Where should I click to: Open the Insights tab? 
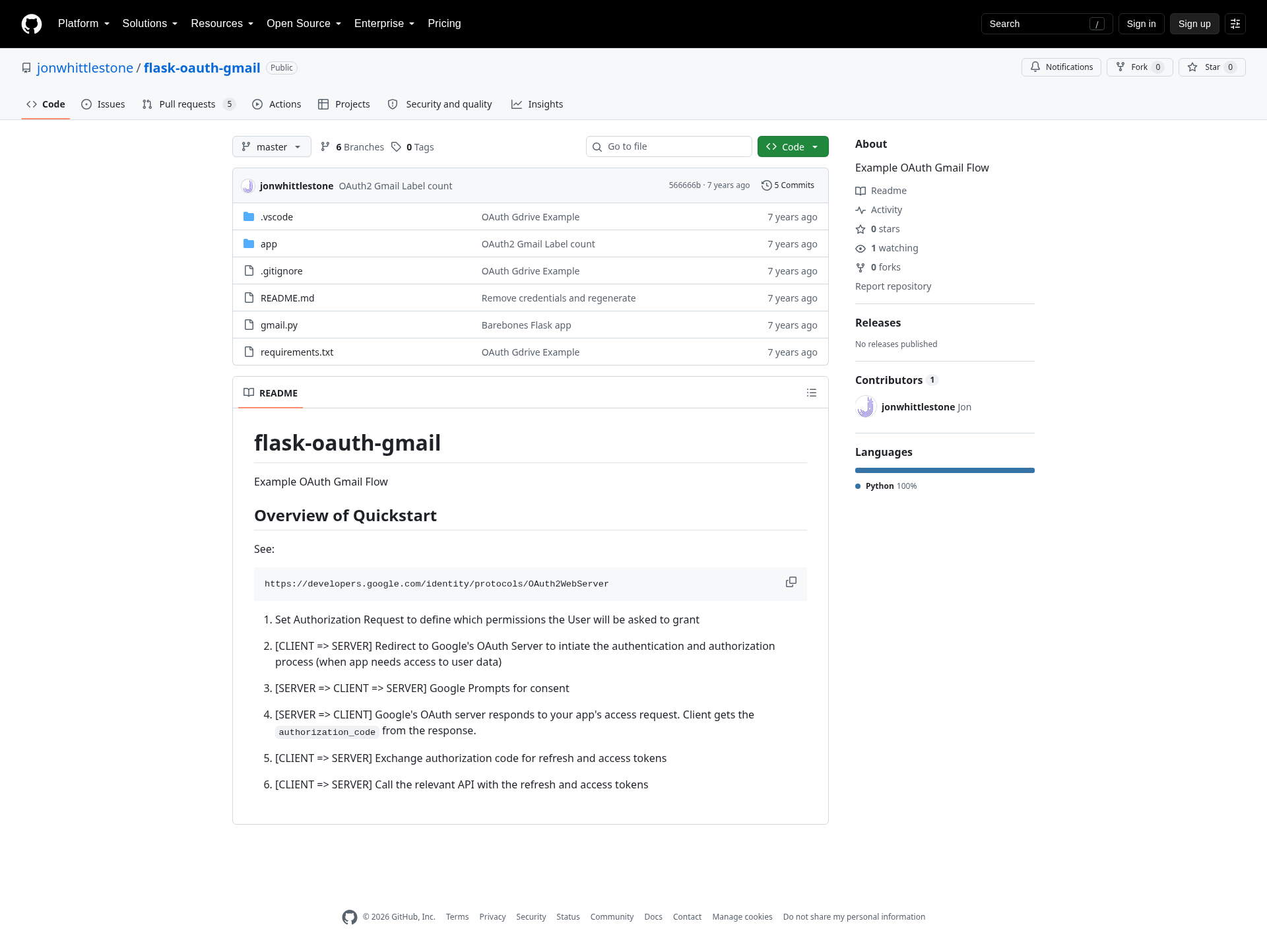537,104
